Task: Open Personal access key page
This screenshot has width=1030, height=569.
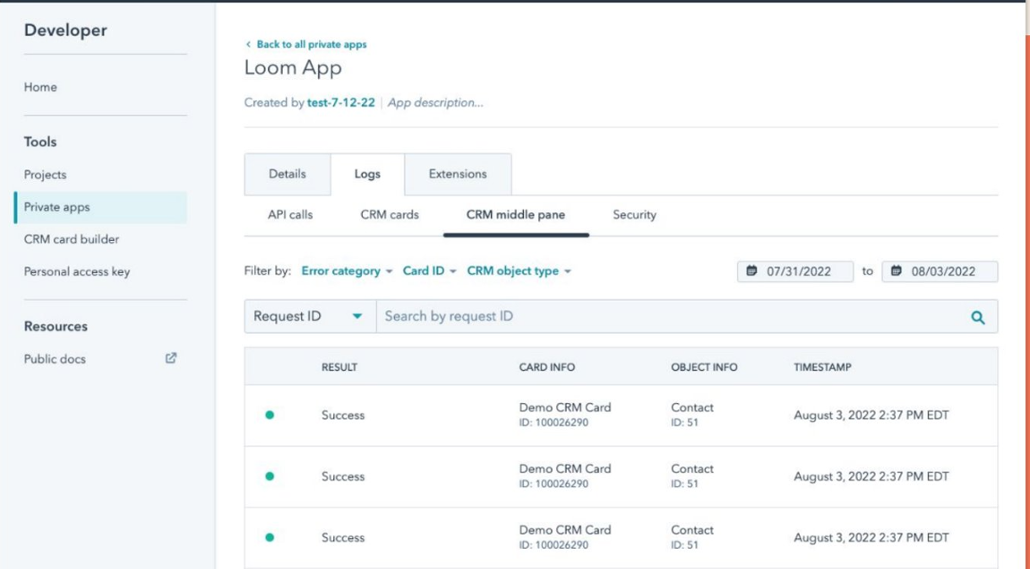Action: click(x=77, y=271)
